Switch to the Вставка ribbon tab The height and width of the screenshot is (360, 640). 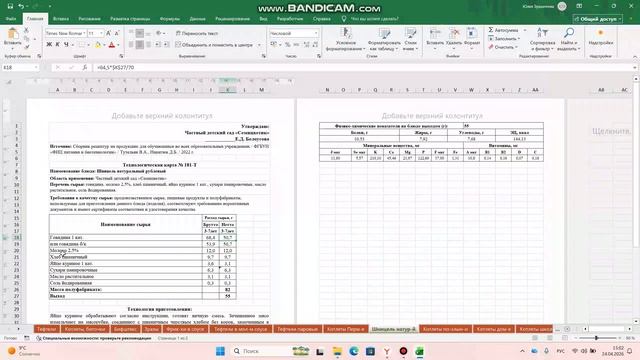(61, 19)
